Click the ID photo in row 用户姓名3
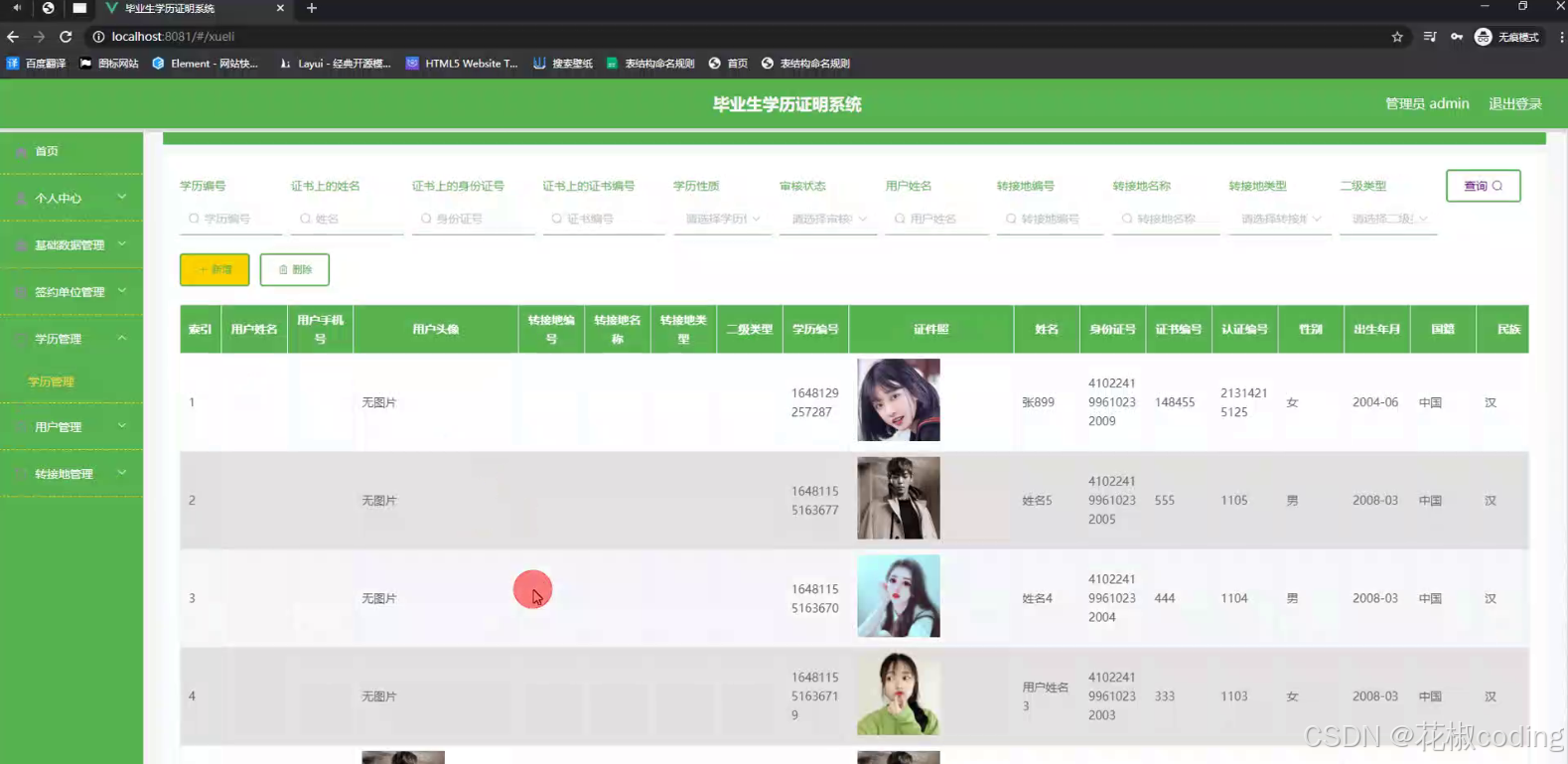Viewport: 1568px width, 764px height. pyautogui.click(x=899, y=693)
